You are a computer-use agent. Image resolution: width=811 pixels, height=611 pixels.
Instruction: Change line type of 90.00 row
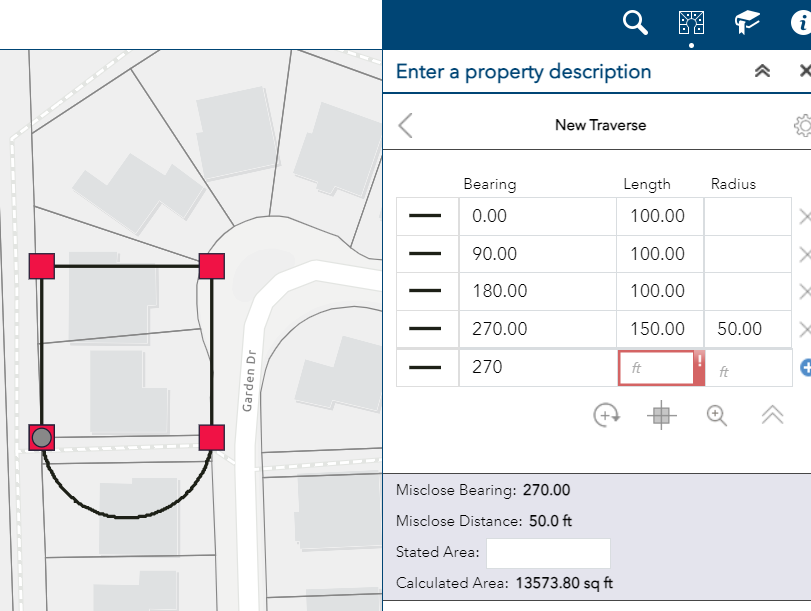tap(425, 254)
